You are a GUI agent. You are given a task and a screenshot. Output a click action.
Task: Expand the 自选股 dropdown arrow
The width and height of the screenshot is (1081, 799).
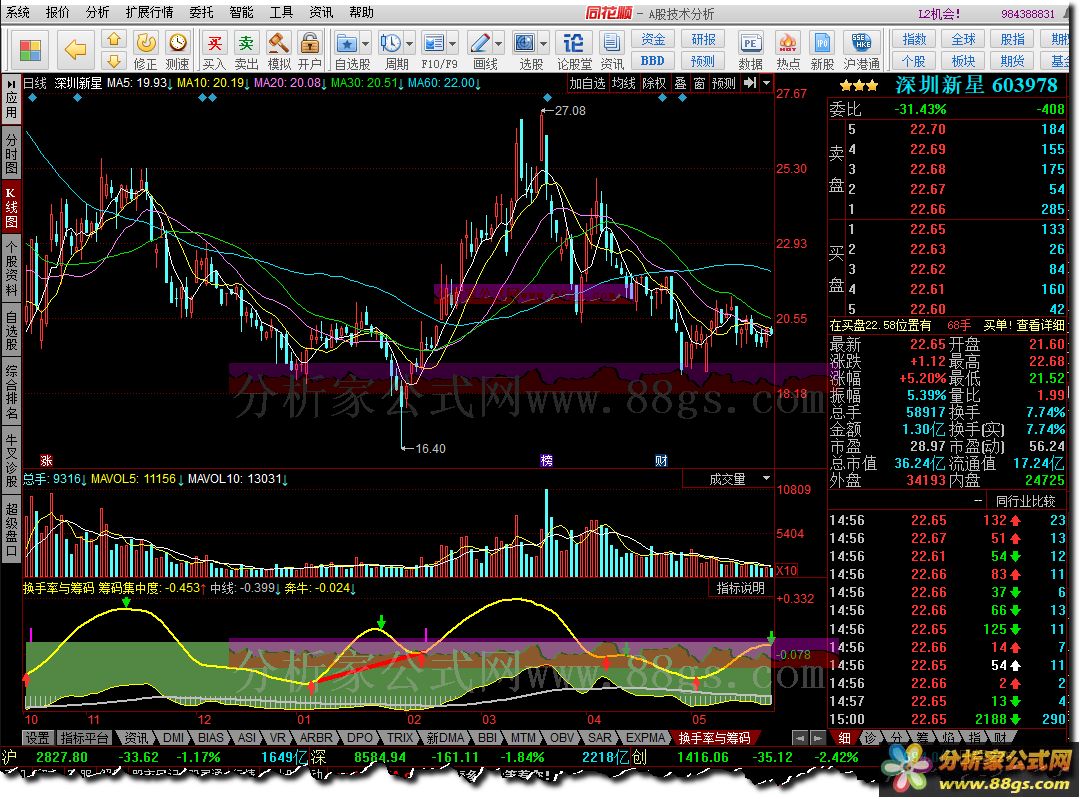click(x=365, y=44)
